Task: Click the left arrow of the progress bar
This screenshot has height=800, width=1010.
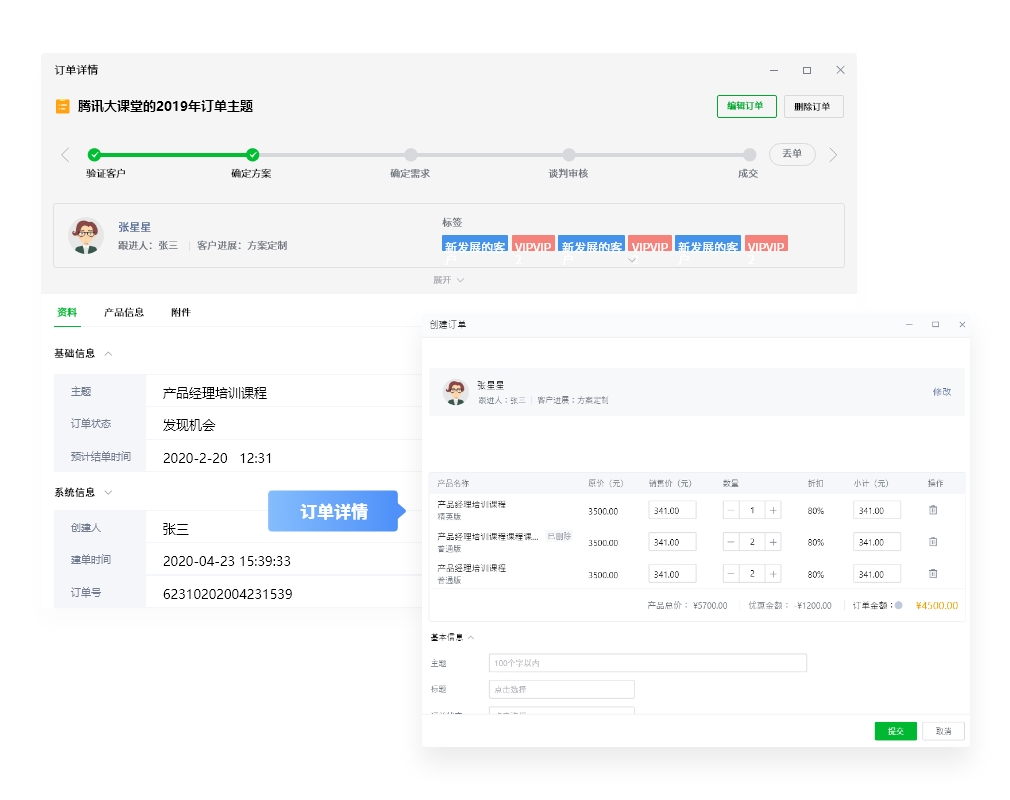Action: [65, 155]
